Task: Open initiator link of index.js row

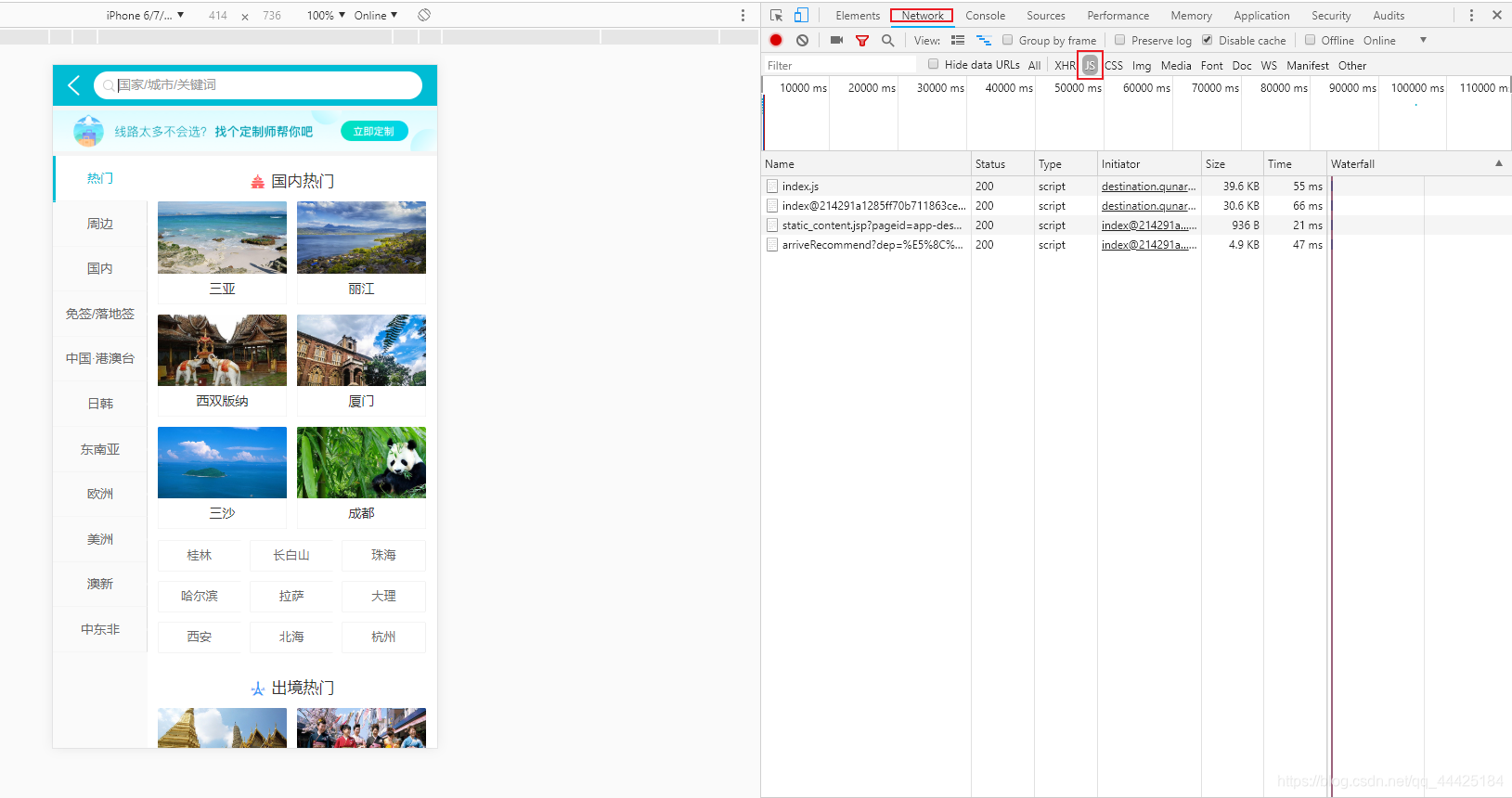Action: point(1148,187)
